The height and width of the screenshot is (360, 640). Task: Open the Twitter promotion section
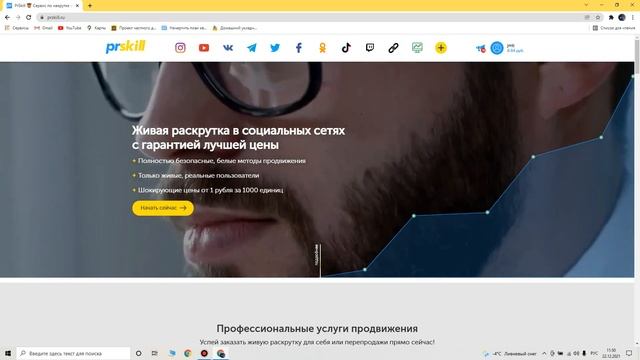click(275, 48)
